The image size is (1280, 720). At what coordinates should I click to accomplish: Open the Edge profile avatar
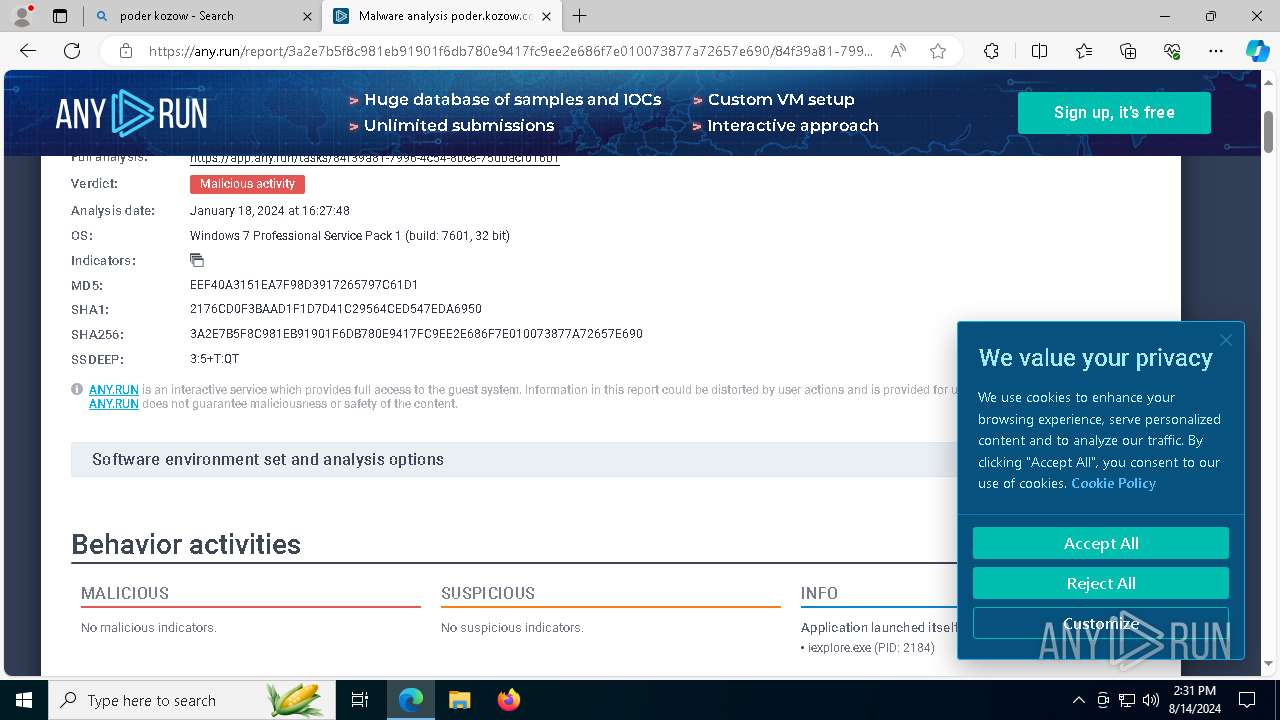pos(22,16)
